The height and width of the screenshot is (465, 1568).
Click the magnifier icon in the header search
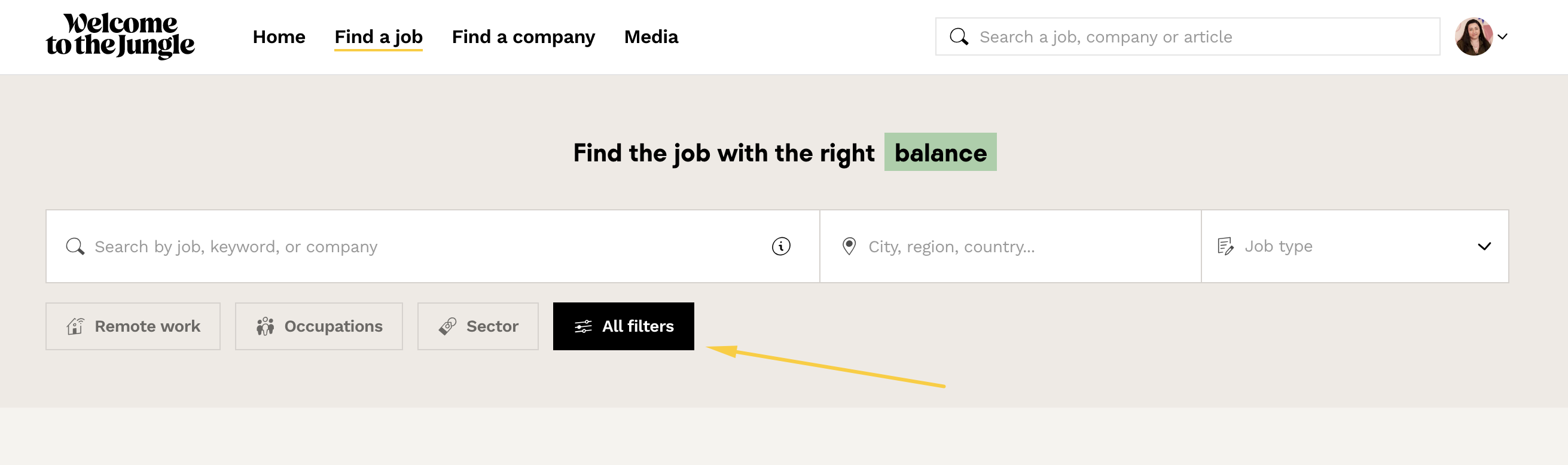[959, 36]
